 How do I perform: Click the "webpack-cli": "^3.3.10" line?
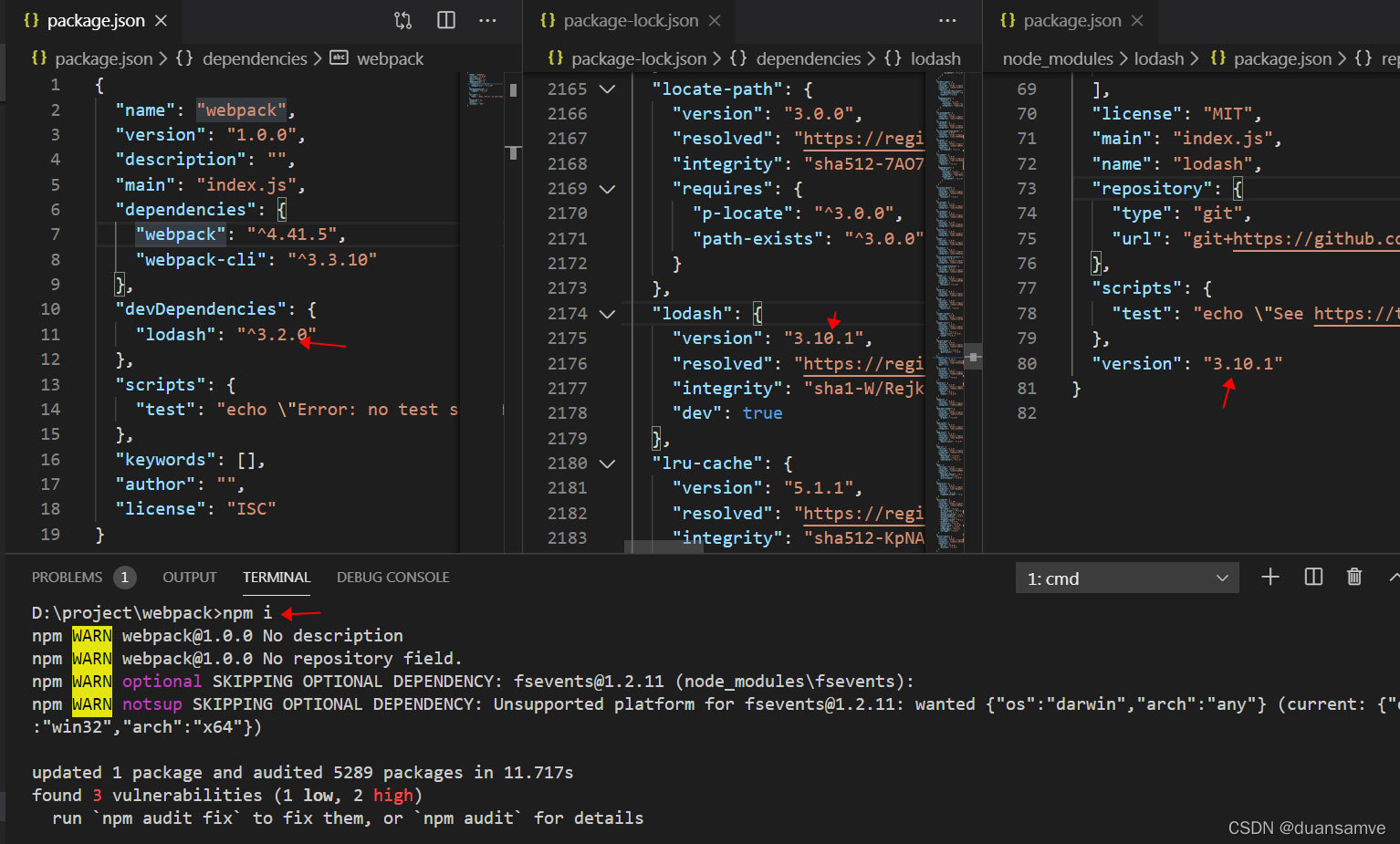(x=256, y=260)
